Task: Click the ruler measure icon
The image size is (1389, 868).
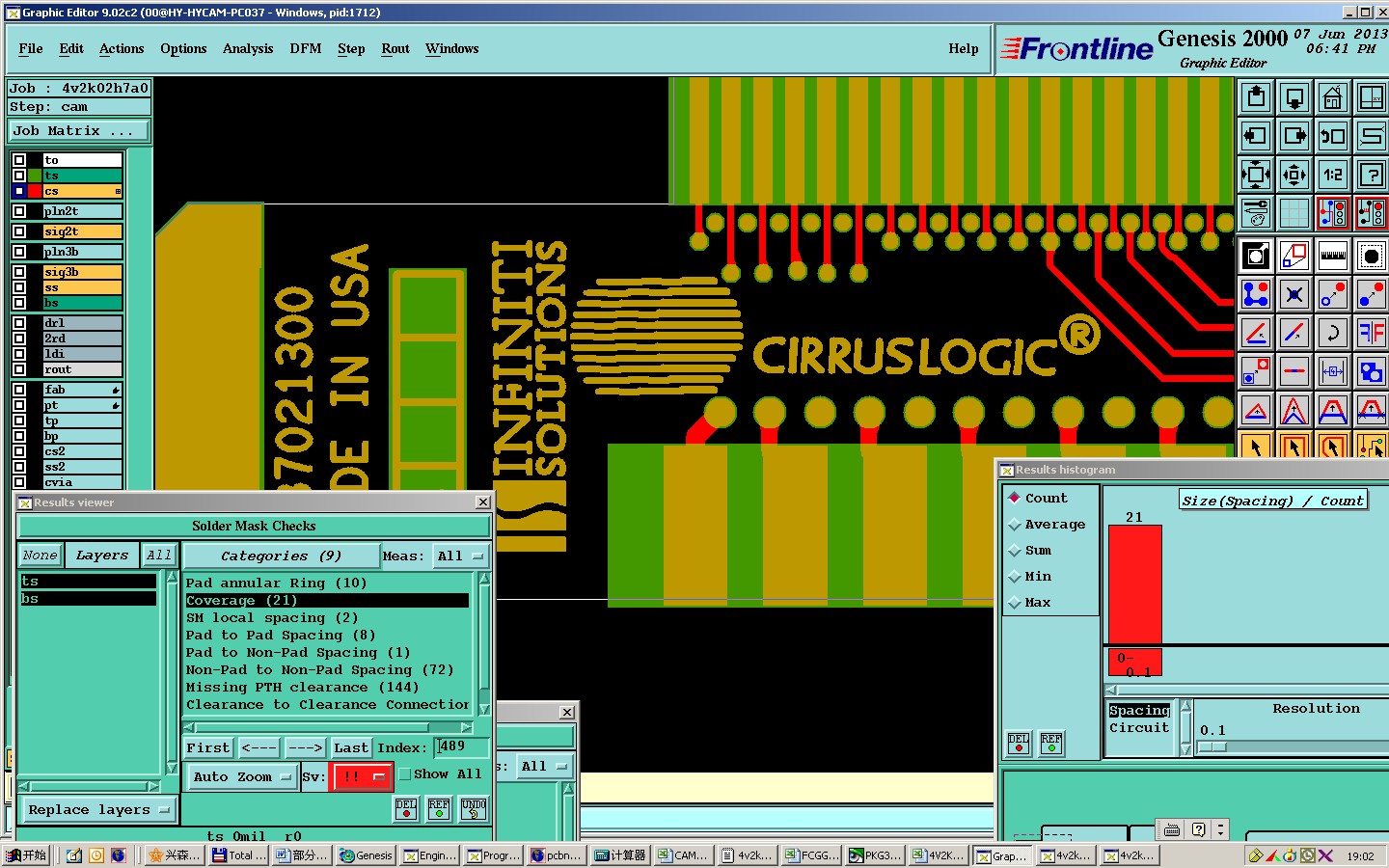Action: click(1333, 256)
